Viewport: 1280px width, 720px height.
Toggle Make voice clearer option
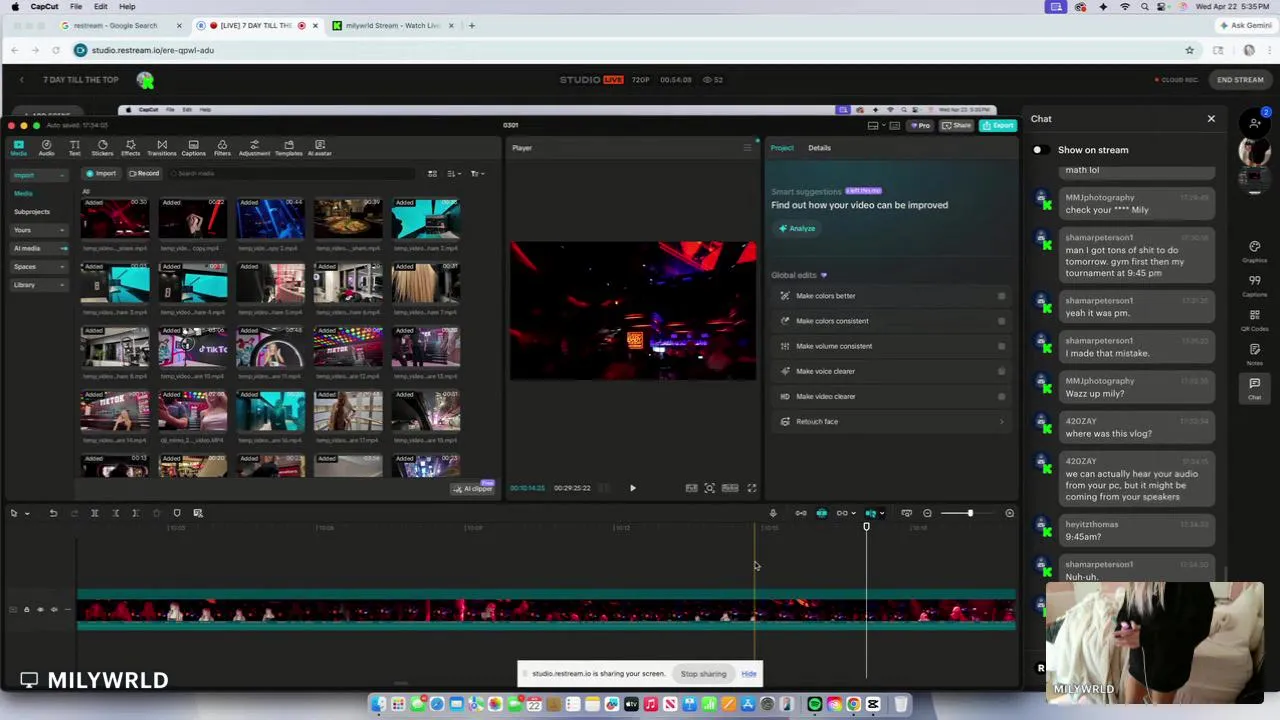[1001, 371]
